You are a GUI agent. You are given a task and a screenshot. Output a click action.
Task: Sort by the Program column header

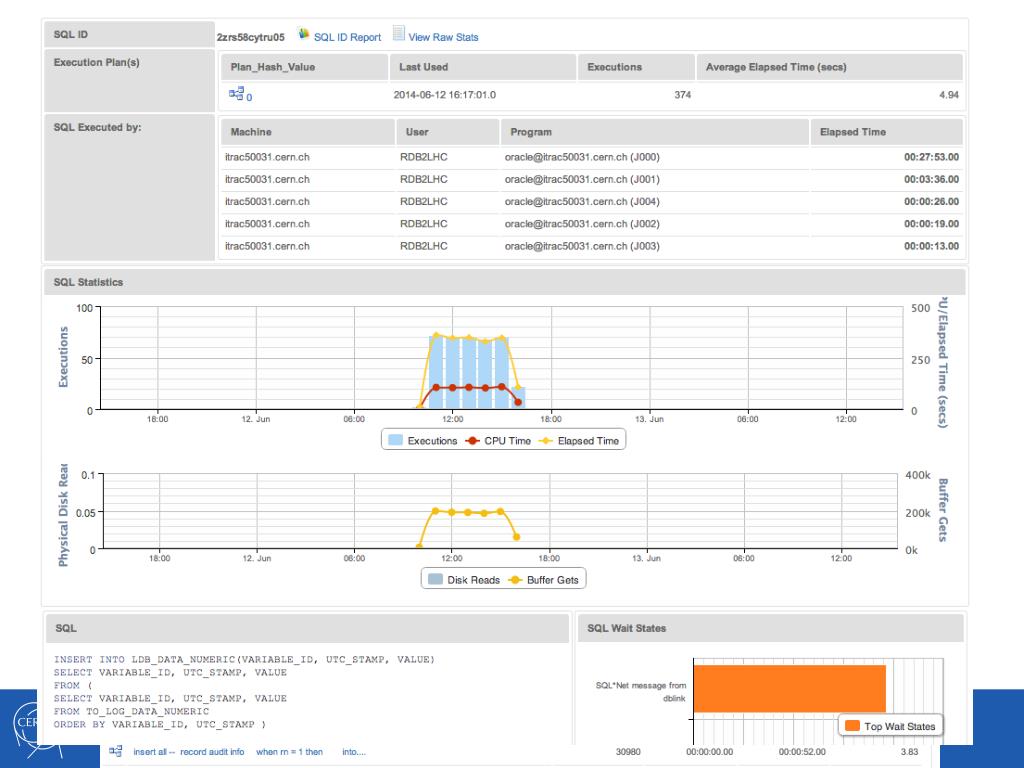point(531,132)
